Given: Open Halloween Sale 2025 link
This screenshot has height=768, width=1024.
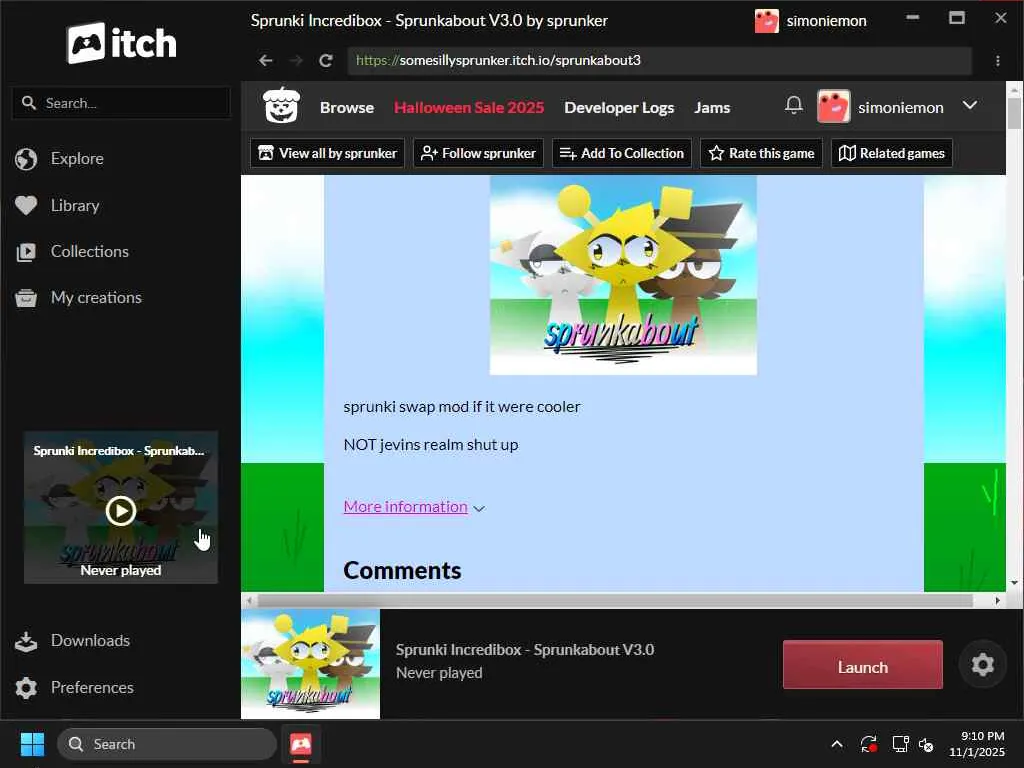Looking at the screenshot, I should point(469,108).
